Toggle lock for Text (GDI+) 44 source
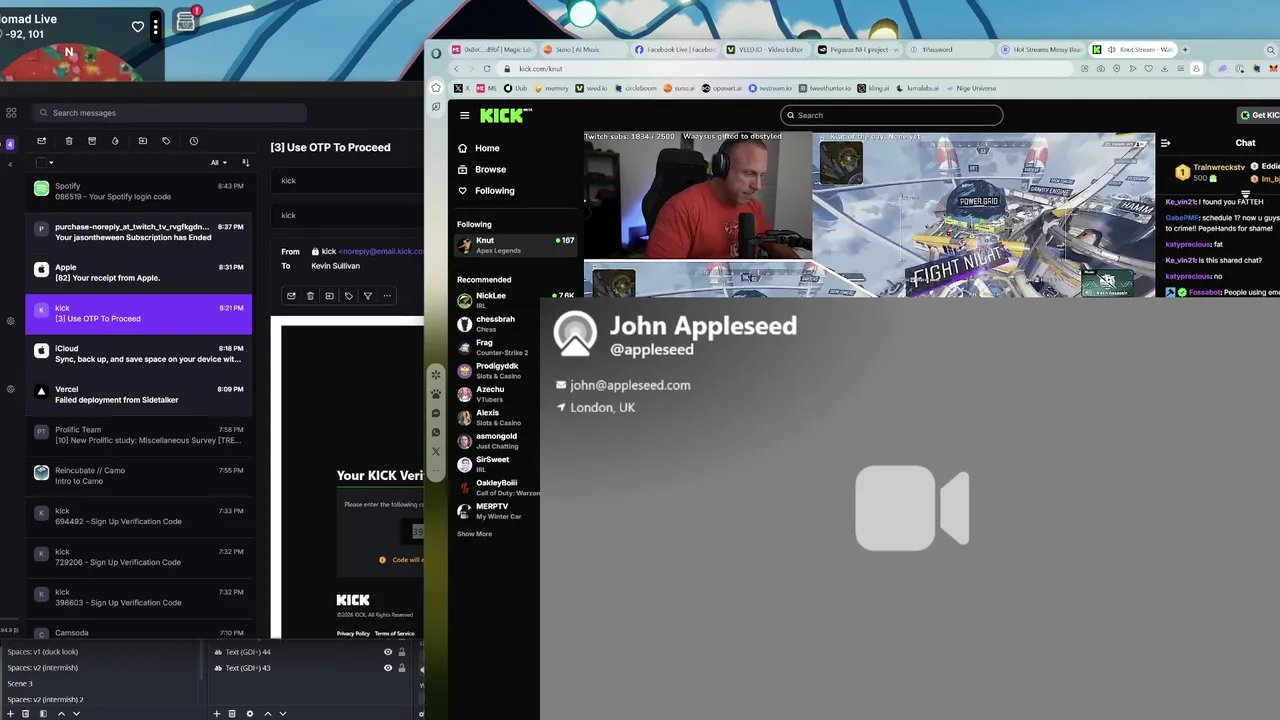Viewport: 1280px width, 720px height. (402, 652)
